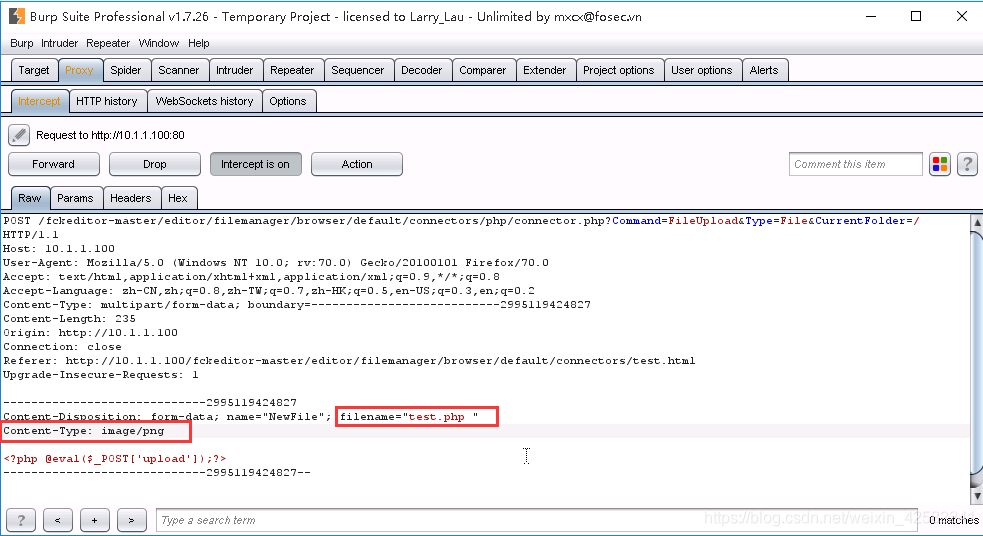Open the Action dropdown button
Screen dimensions: 983x536
click(x=357, y=164)
